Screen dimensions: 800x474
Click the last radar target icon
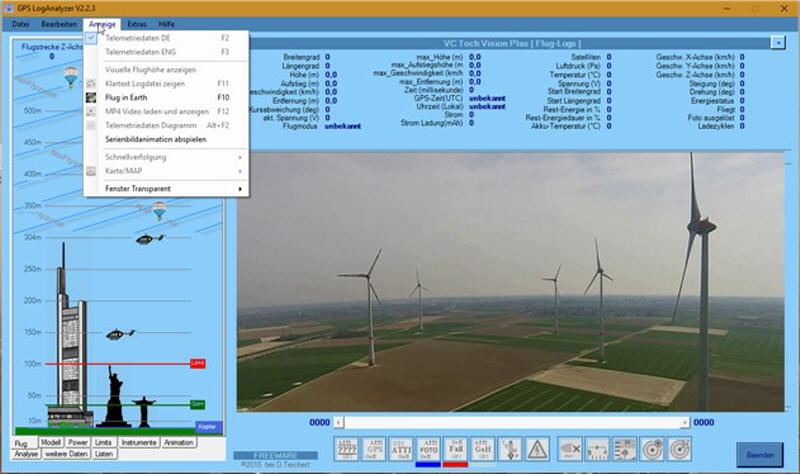(680, 450)
